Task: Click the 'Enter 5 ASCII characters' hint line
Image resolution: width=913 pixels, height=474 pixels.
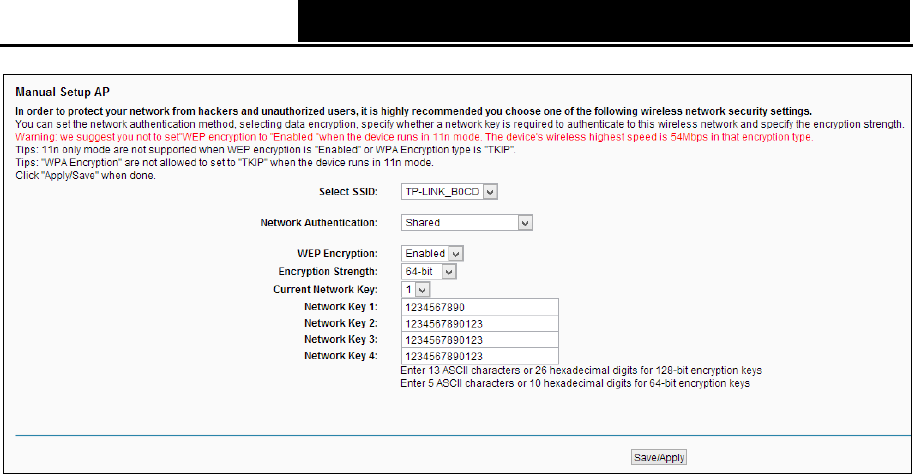Action: pos(575,383)
